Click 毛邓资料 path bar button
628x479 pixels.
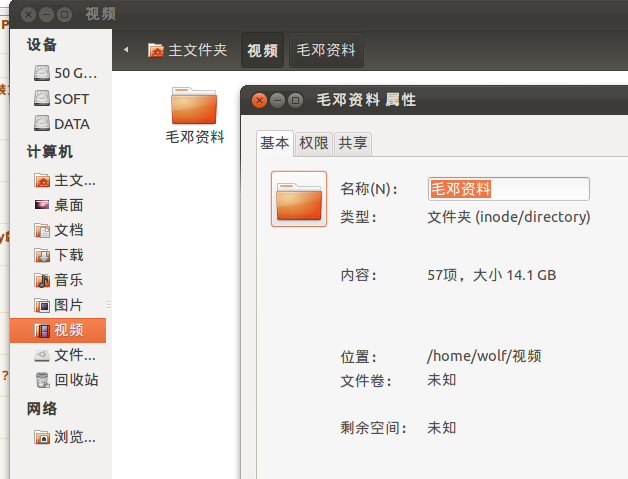coord(326,50)
